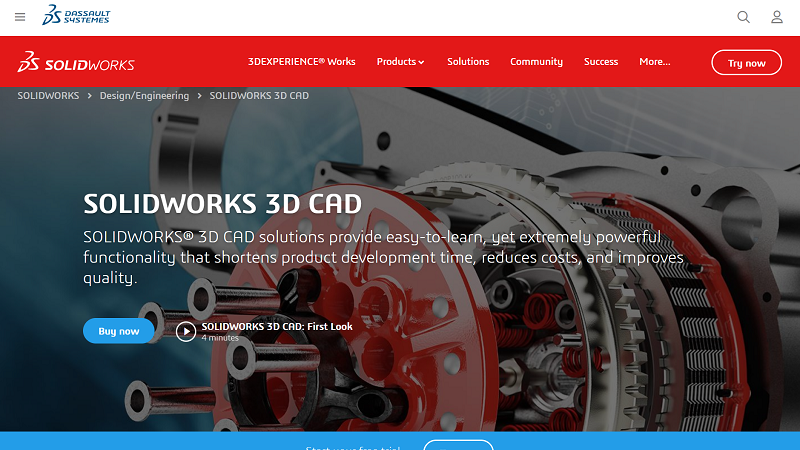The width and height of the screenshot is (800, 450).
Task: Open the hamburger menu icon
Action: pos(20,17)
